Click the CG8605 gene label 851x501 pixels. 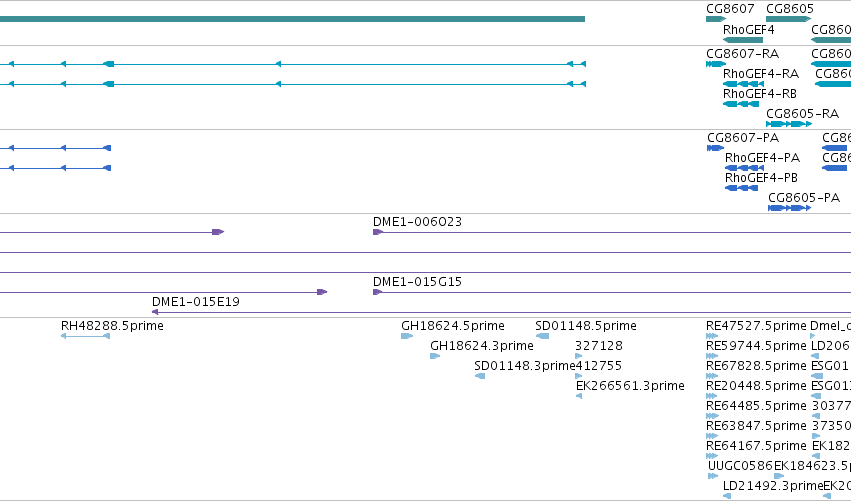point(790,9)
